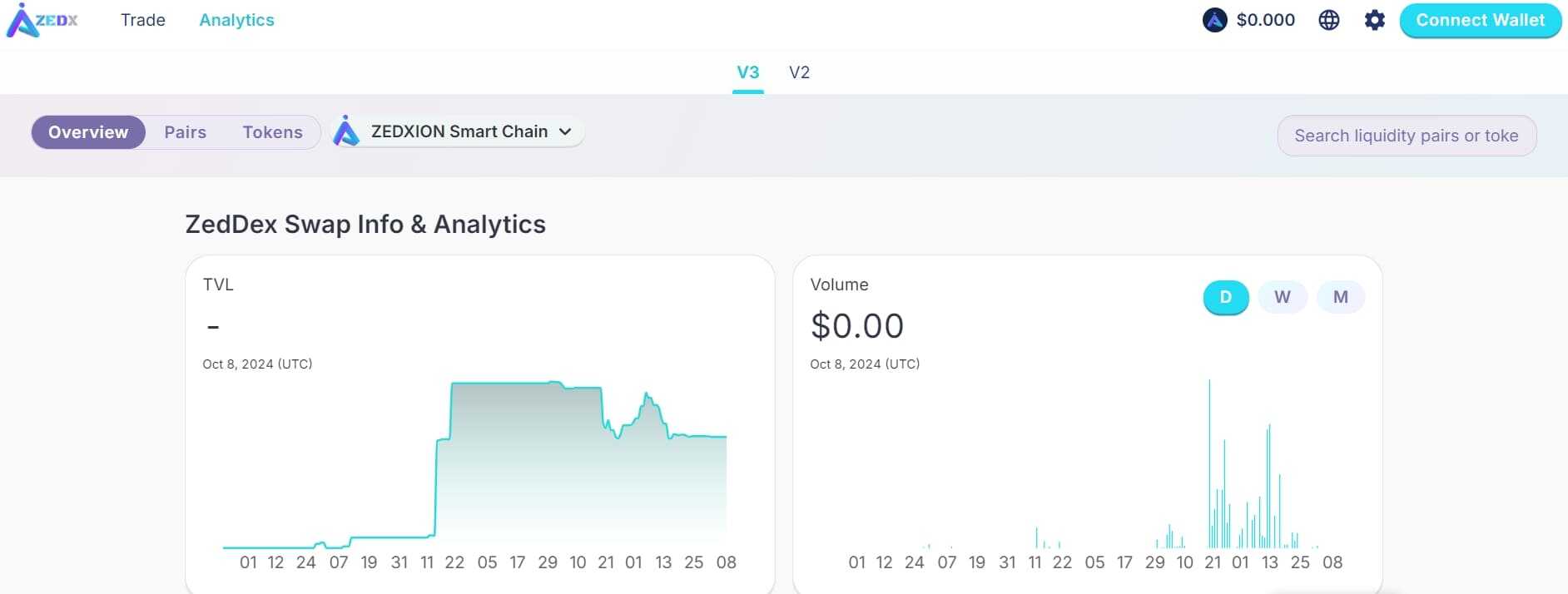
Task: Open the settings gear icon
Action: (1375, 20)
